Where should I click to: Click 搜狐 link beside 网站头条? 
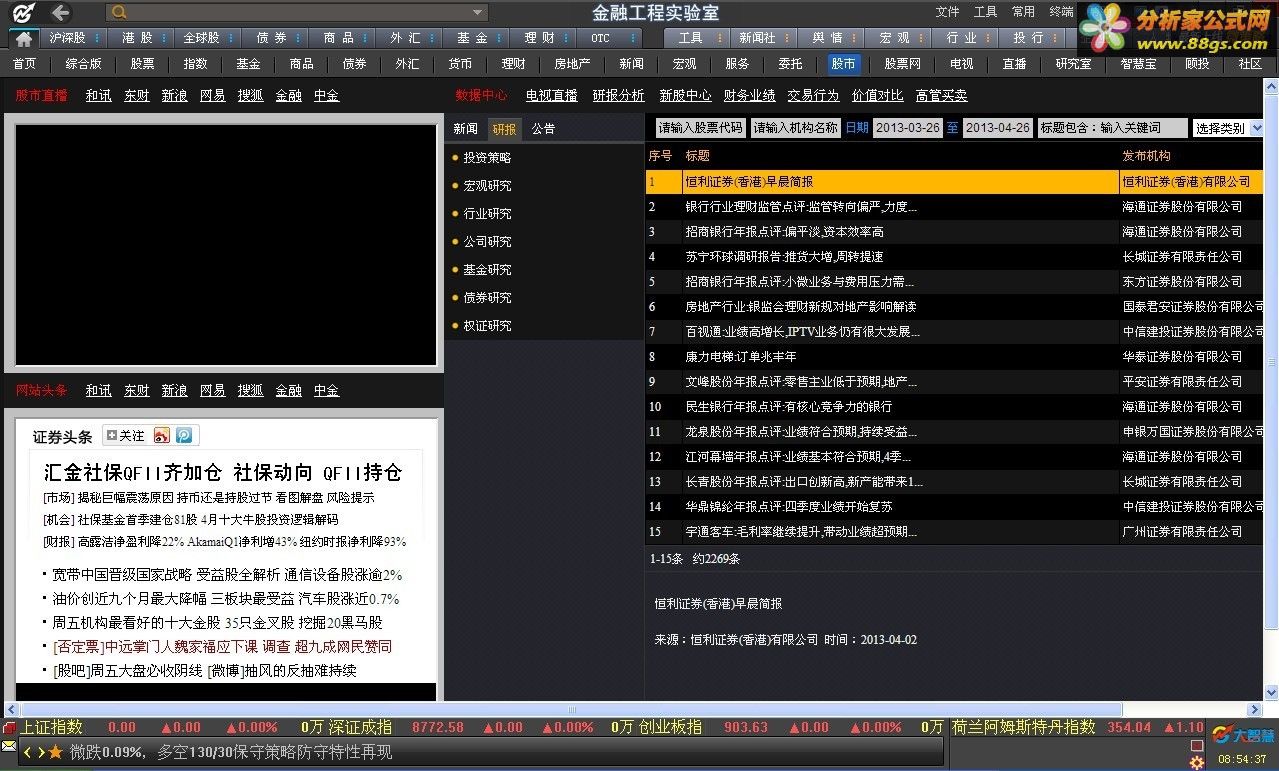tap(250, 391)
